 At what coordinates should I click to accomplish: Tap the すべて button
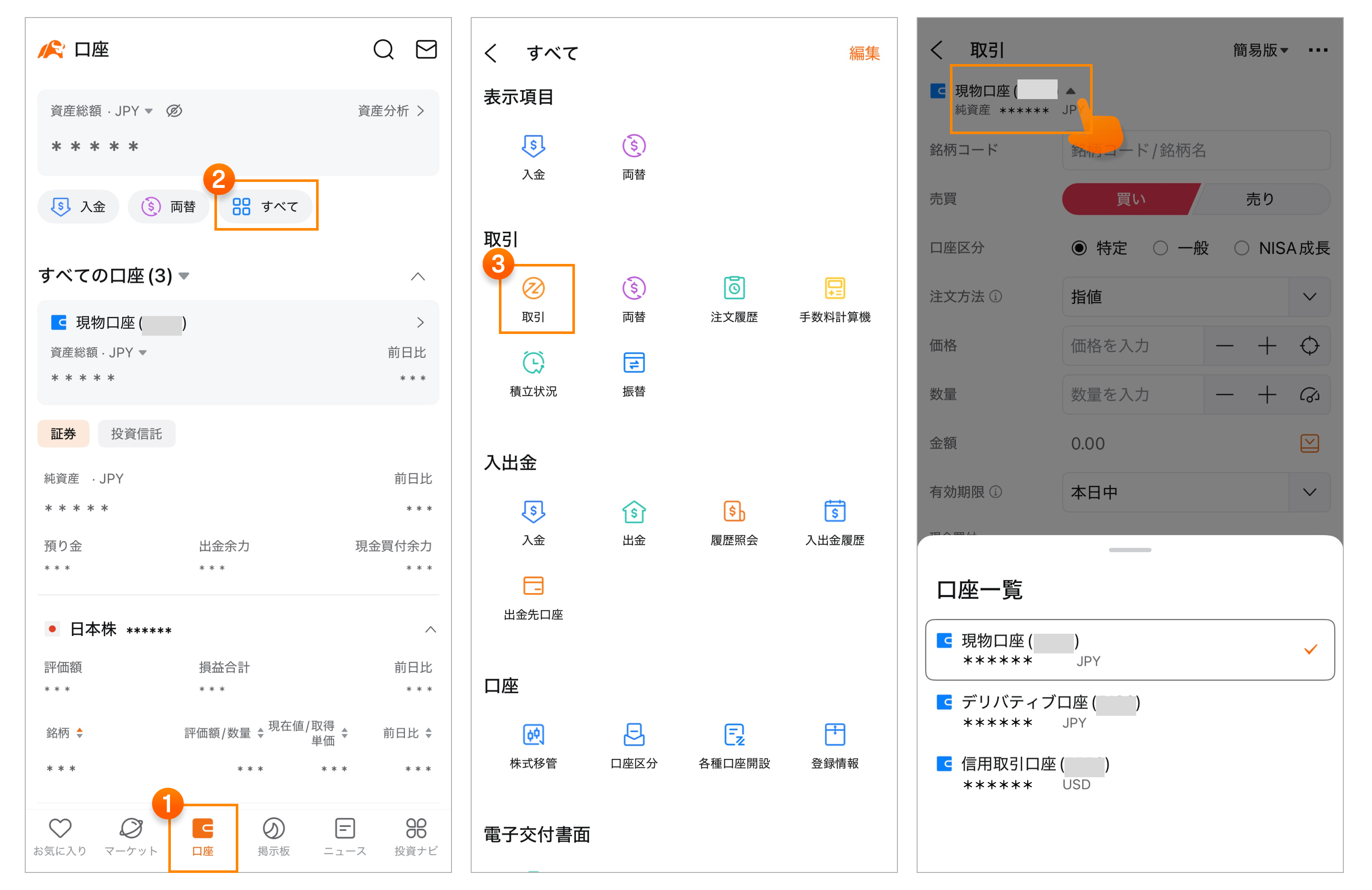click(x=266, y=206)
